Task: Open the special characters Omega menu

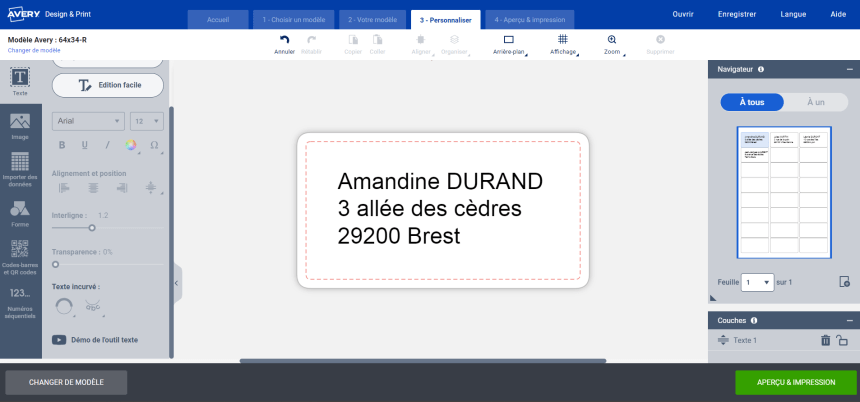Action: pos(155,145)
